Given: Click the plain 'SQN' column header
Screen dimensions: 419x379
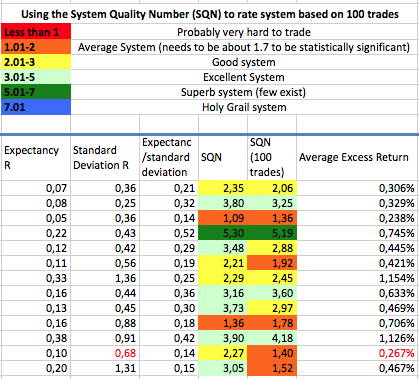Looking at the screenshot, I should [x=223, y=157].
